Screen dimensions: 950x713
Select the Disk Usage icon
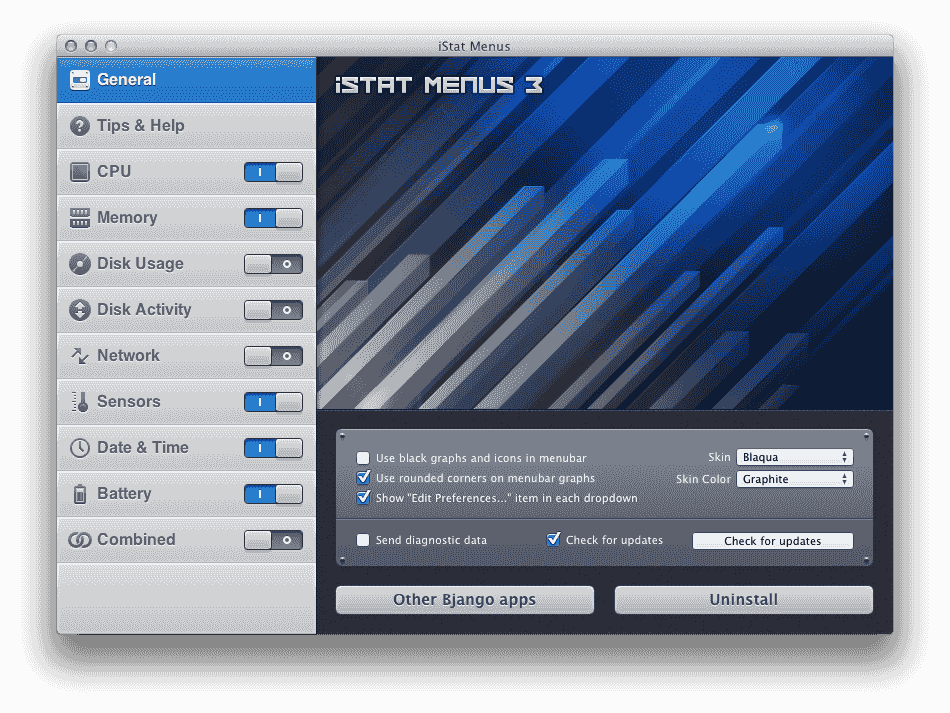(78, 263)
